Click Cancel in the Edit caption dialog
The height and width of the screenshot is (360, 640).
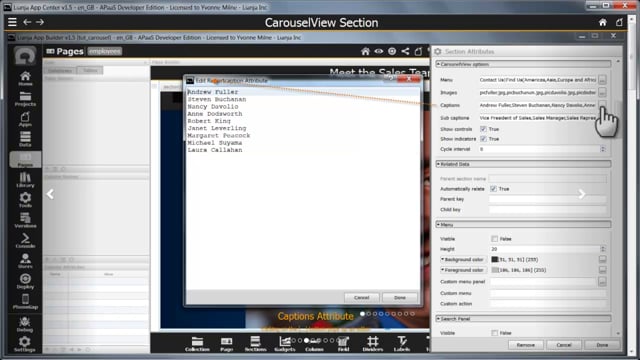[x=361, y=298]
